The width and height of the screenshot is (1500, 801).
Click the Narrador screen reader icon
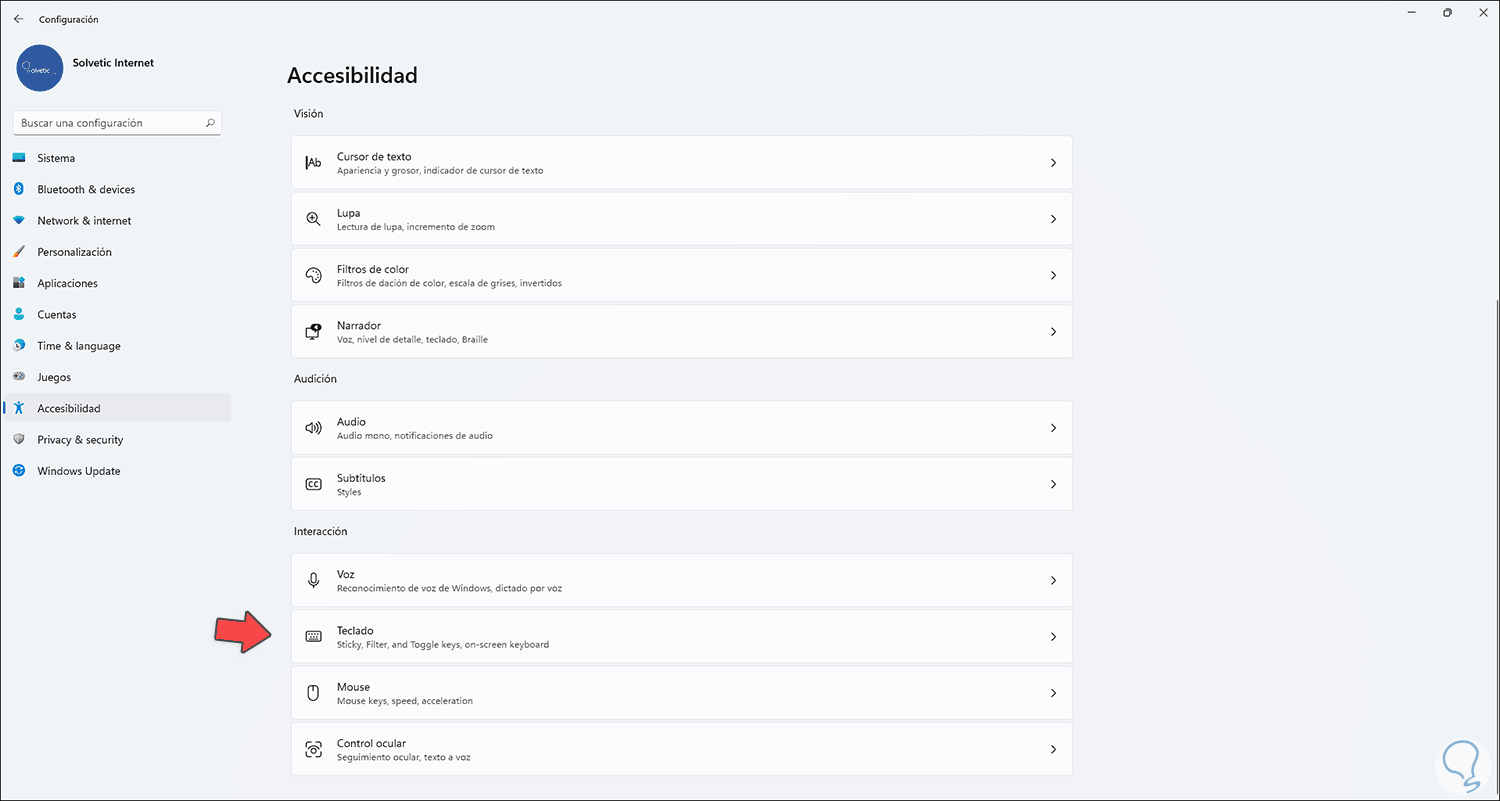coord(313,331)
